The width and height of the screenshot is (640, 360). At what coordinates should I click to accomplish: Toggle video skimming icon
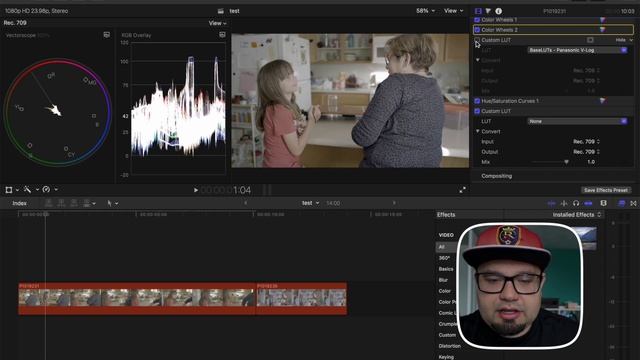pyautogui.click(x=551, y=203)
